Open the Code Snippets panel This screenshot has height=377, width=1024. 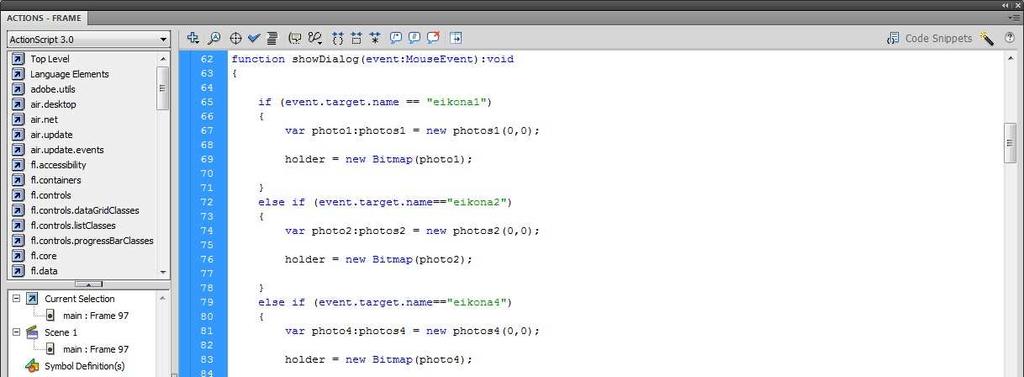[x=929, y=39]
